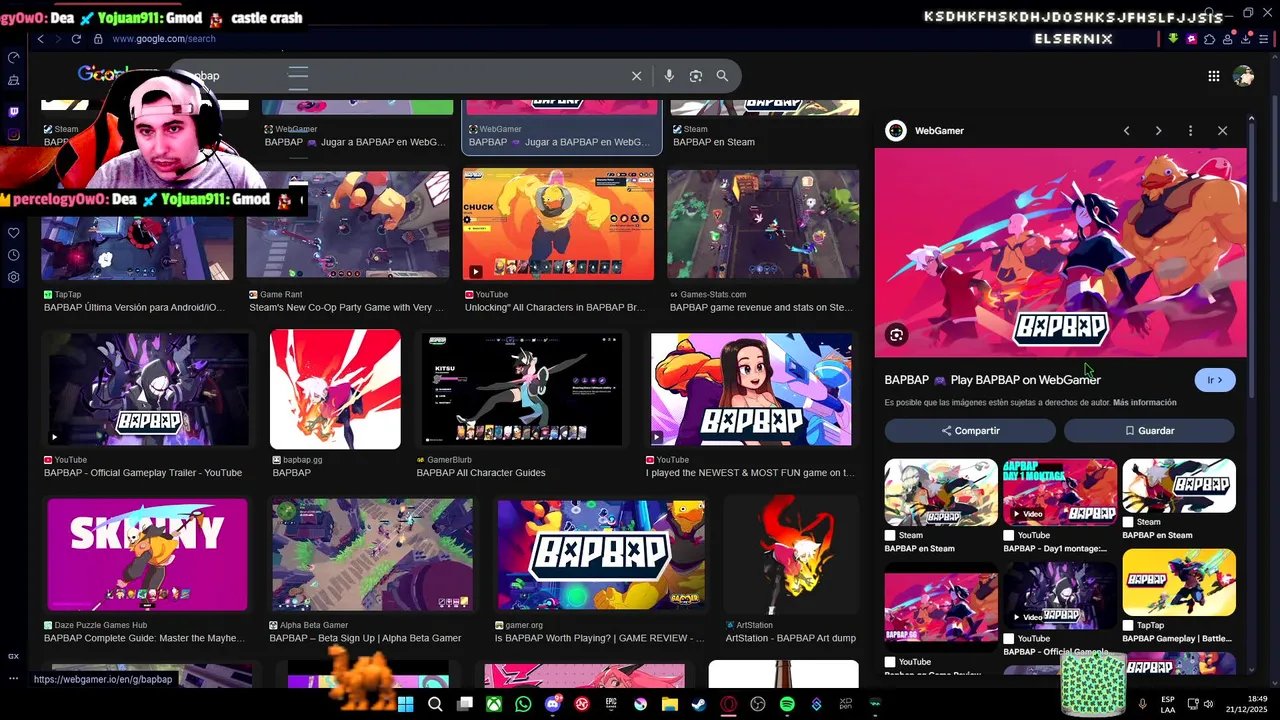Open Discord from the taskbar

(553, 704)
